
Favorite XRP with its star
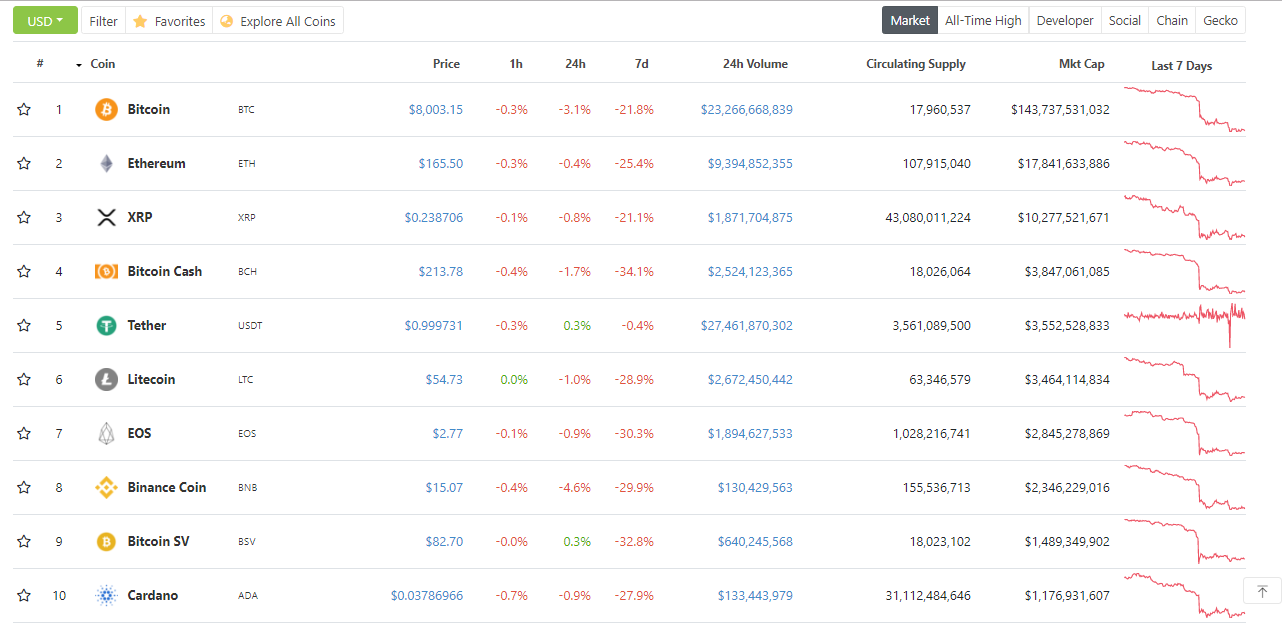pyautogui.click(x=24, y=218)
